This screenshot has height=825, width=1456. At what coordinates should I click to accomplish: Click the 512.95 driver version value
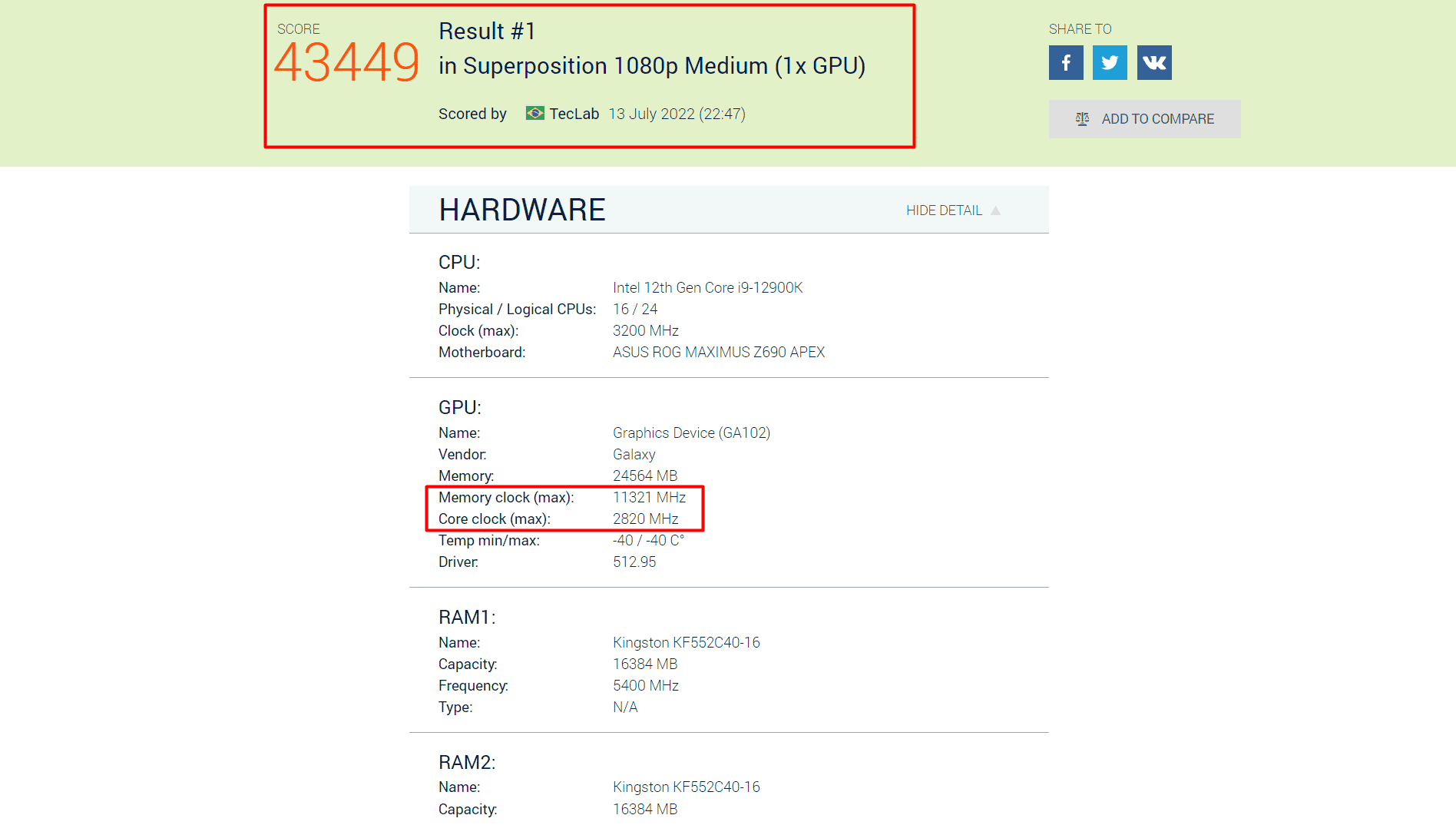tap(634, 562)
